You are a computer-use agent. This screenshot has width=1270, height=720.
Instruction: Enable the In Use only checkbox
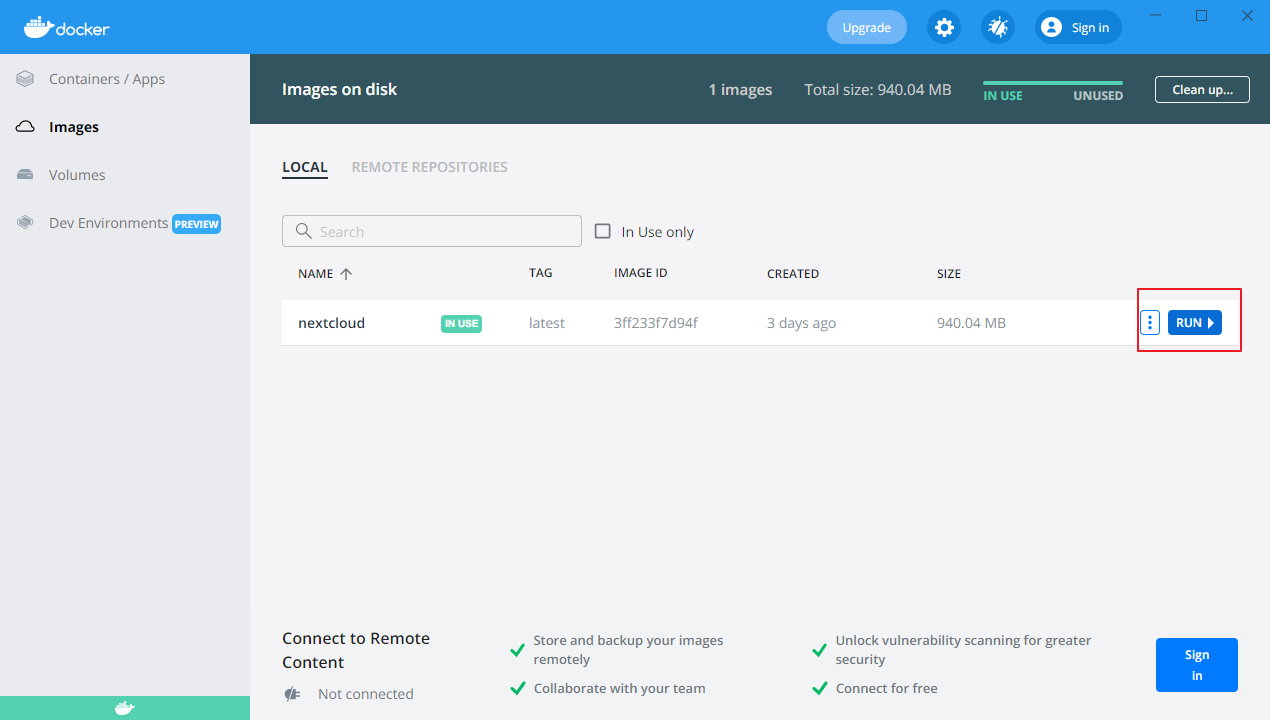pos(603,231)
